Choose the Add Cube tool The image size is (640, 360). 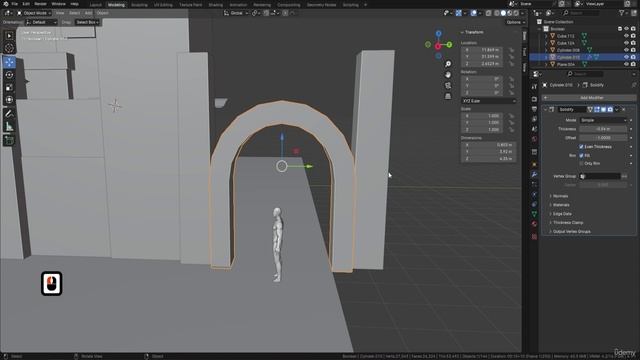(x=9, y=141)
